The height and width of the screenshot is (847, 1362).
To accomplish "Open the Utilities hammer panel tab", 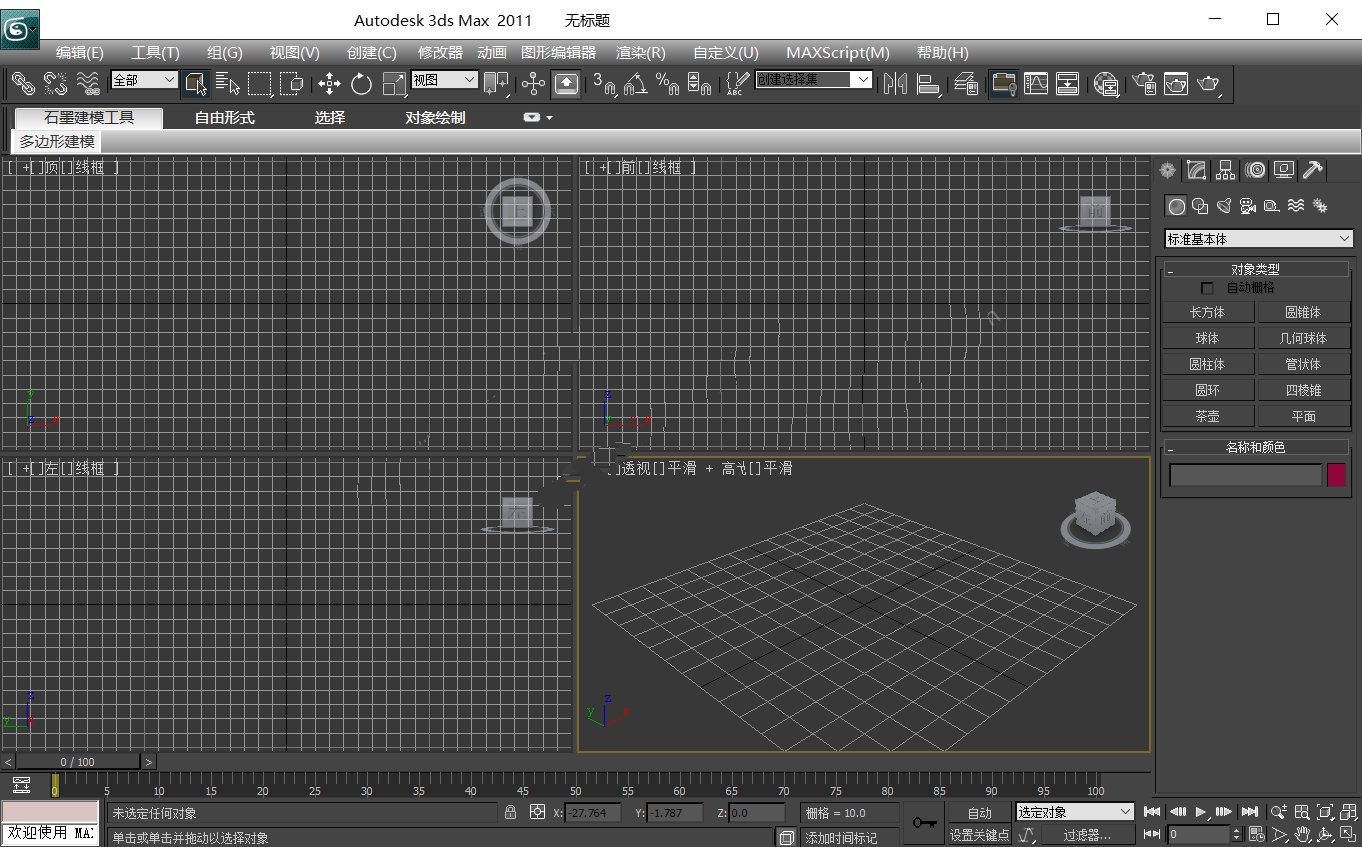I will point(1313,170).
